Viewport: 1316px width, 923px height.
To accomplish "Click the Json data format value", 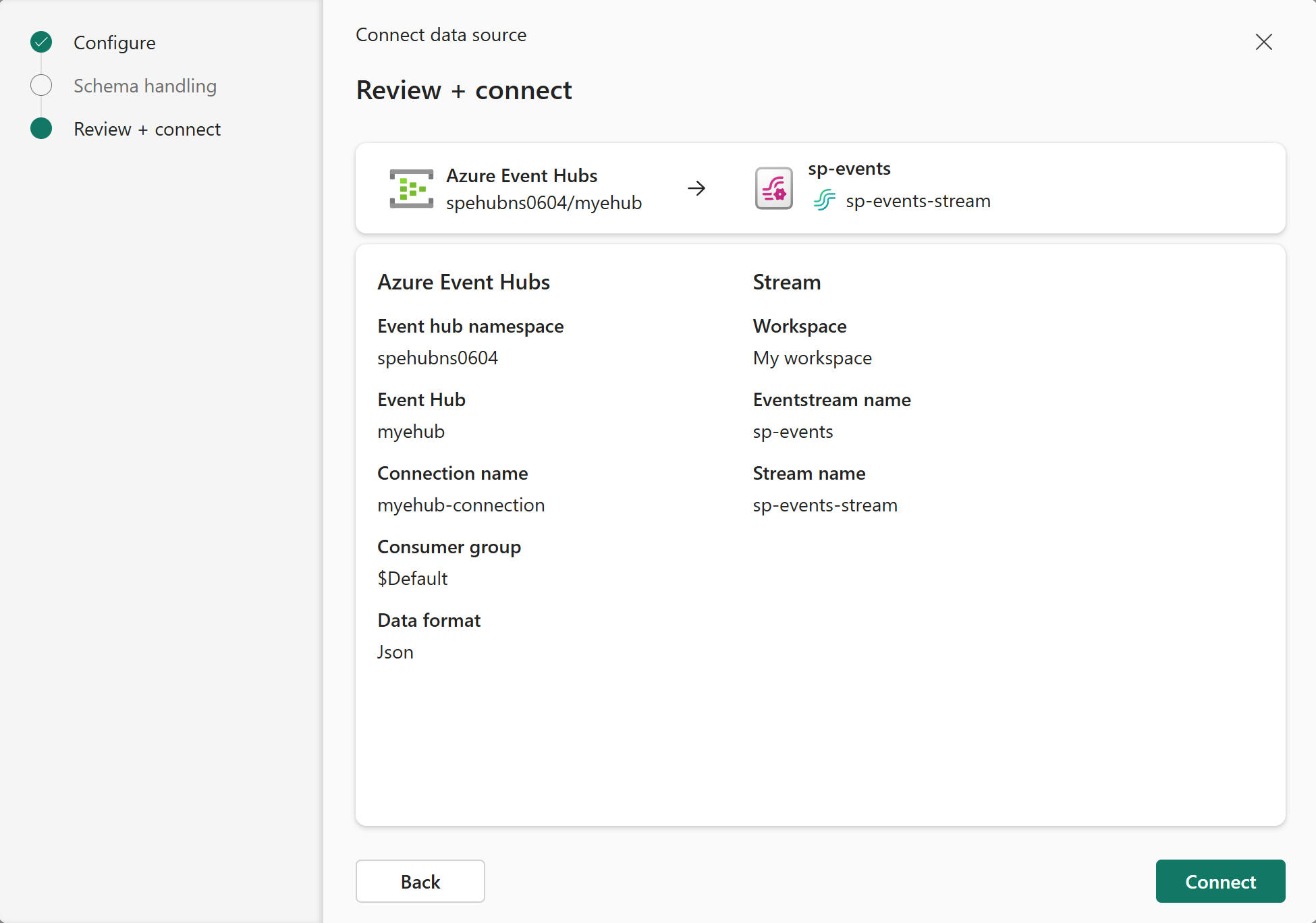I will [x=395, y=652].
